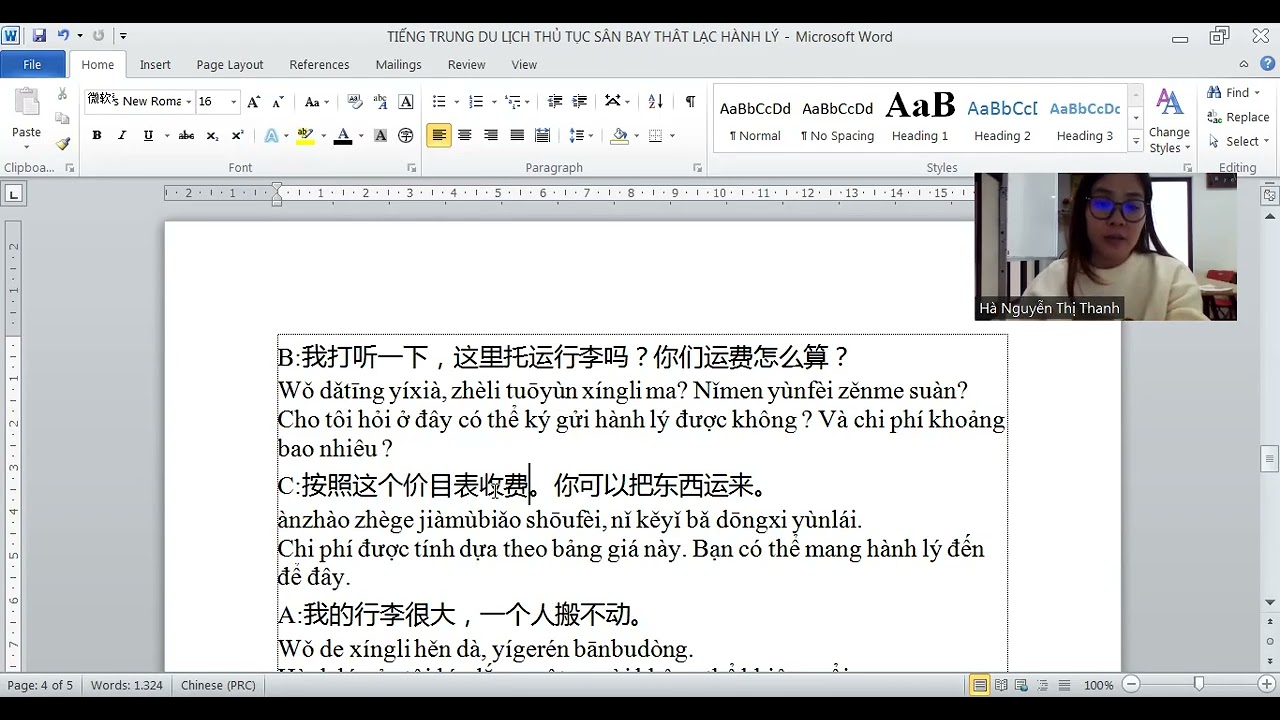Viewport: 1280px width, 720px height.
Task: Switch to Draft view icon in status bar
Action: click(1063, 685)
